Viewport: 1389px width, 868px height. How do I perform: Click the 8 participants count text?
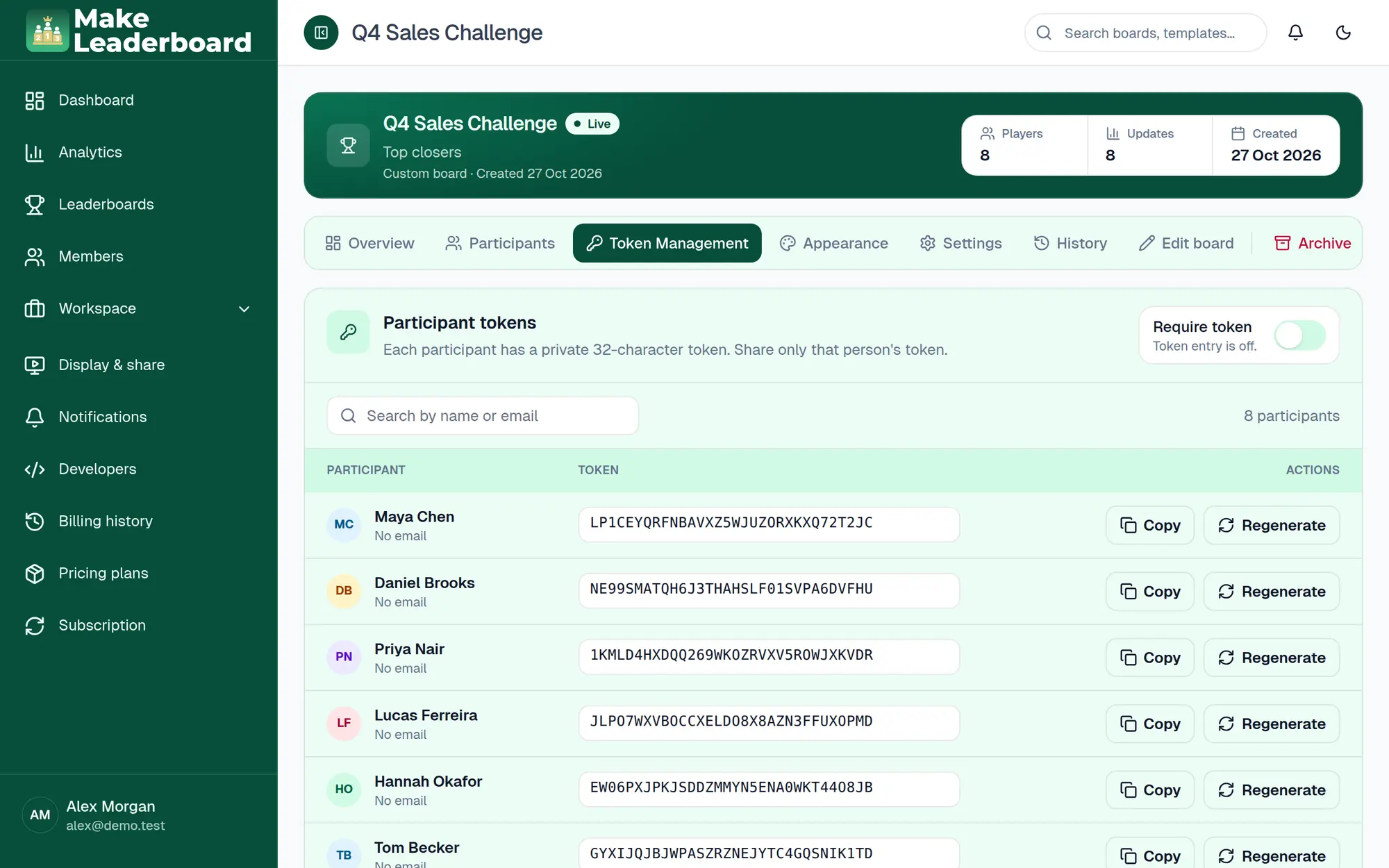point(1292,416)
